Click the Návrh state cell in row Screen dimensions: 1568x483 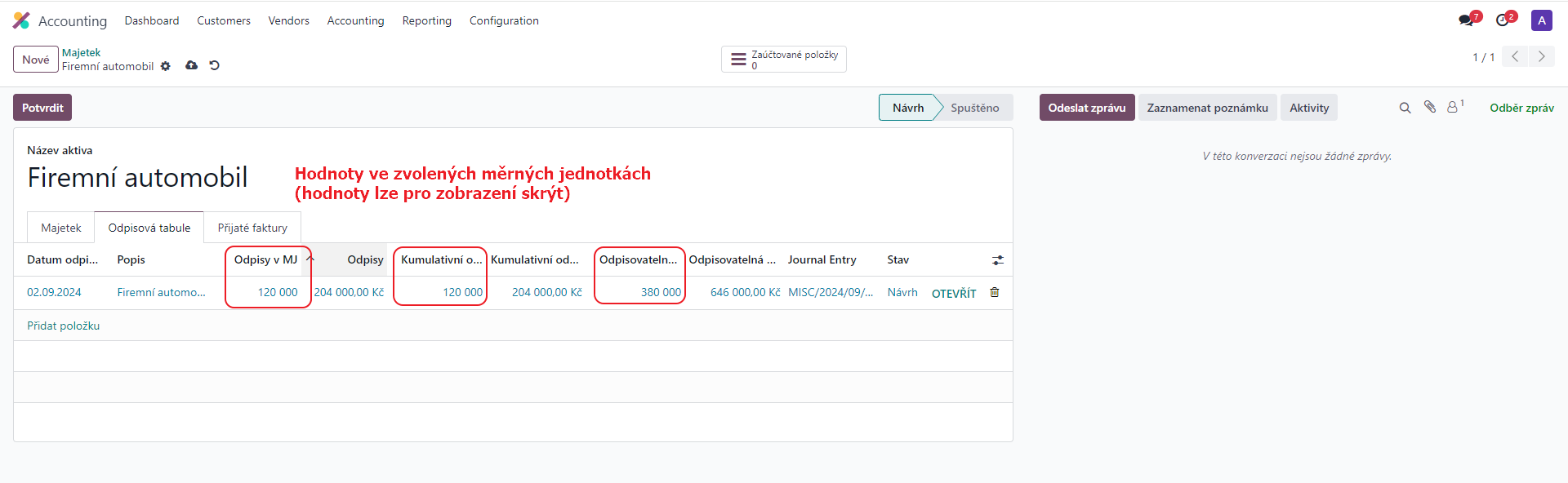click(x=902, y=292)
